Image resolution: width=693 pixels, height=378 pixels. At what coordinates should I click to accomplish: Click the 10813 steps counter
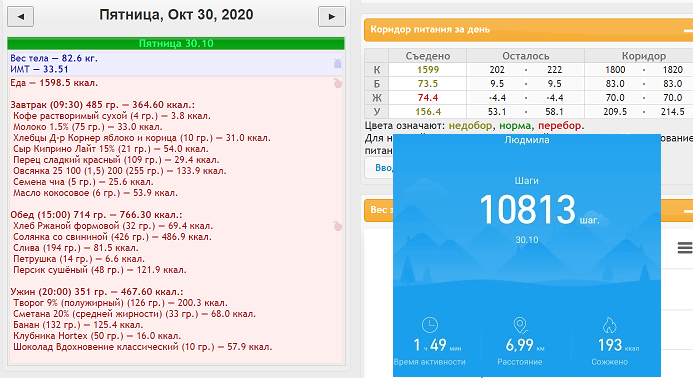[527, 210]
